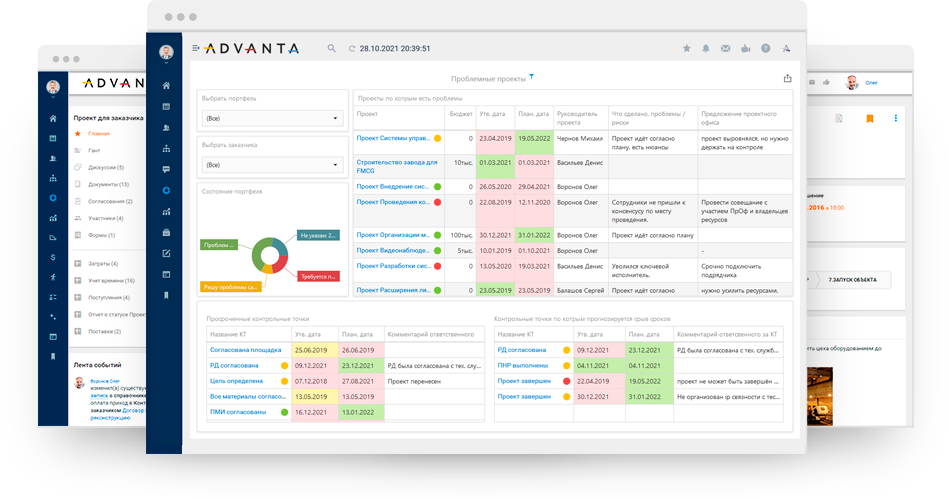Screen dimensions: 949x499
Task: Select Гант item in left project menu
Action: pos(94,150)
